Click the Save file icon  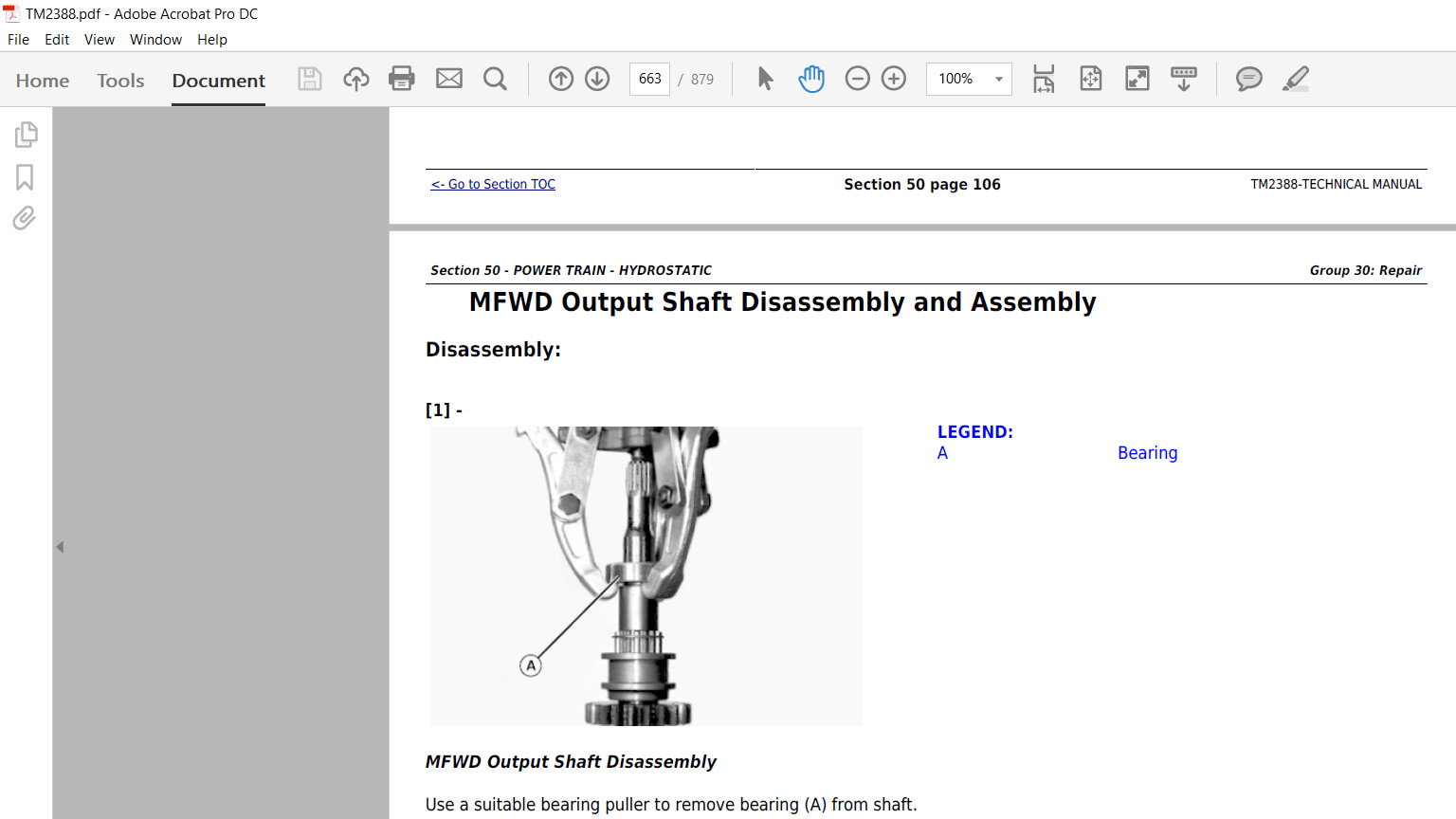[x=310, y=79]
